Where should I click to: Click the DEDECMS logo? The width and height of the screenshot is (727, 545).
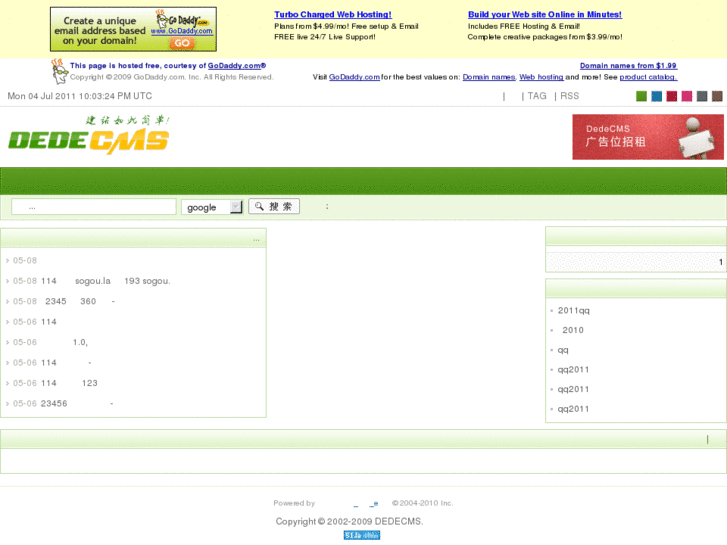click(89, 135)
